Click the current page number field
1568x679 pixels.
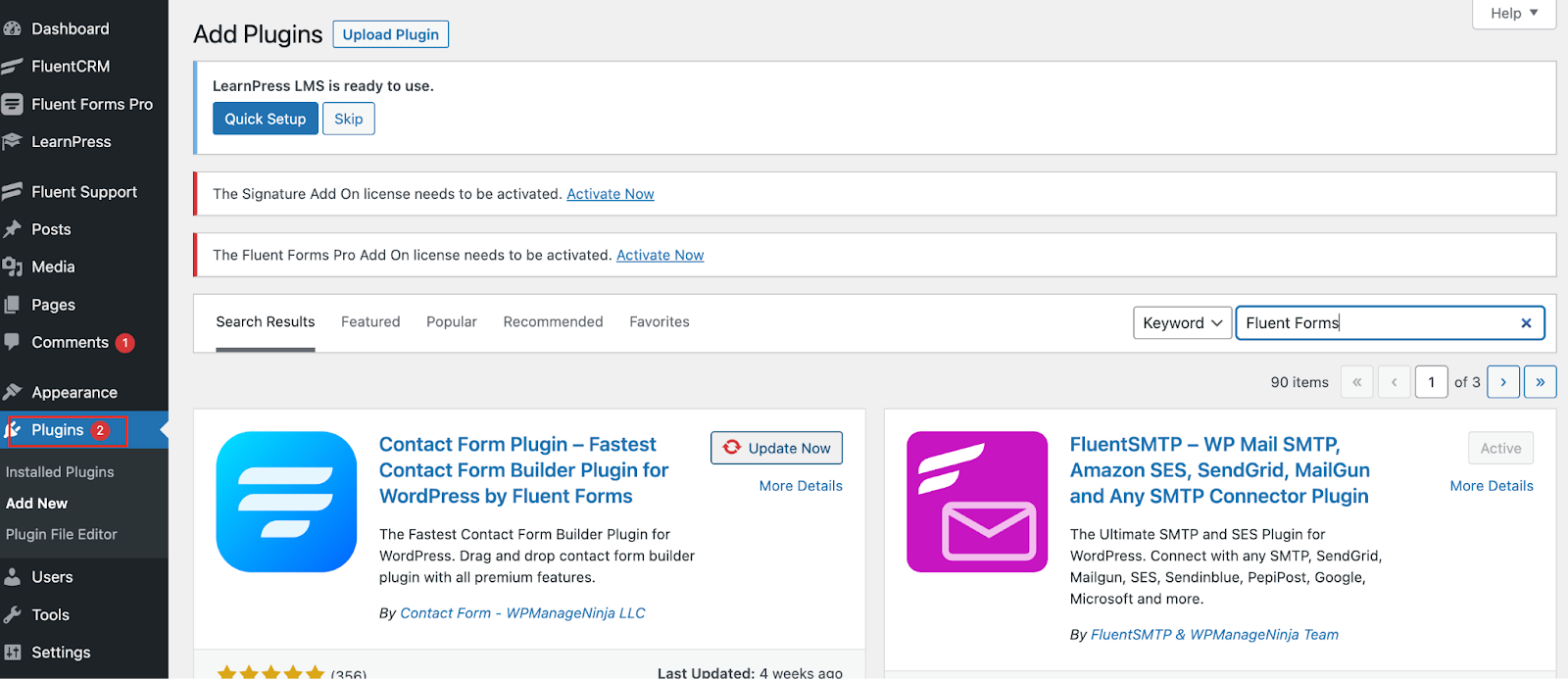[1432, 382]
